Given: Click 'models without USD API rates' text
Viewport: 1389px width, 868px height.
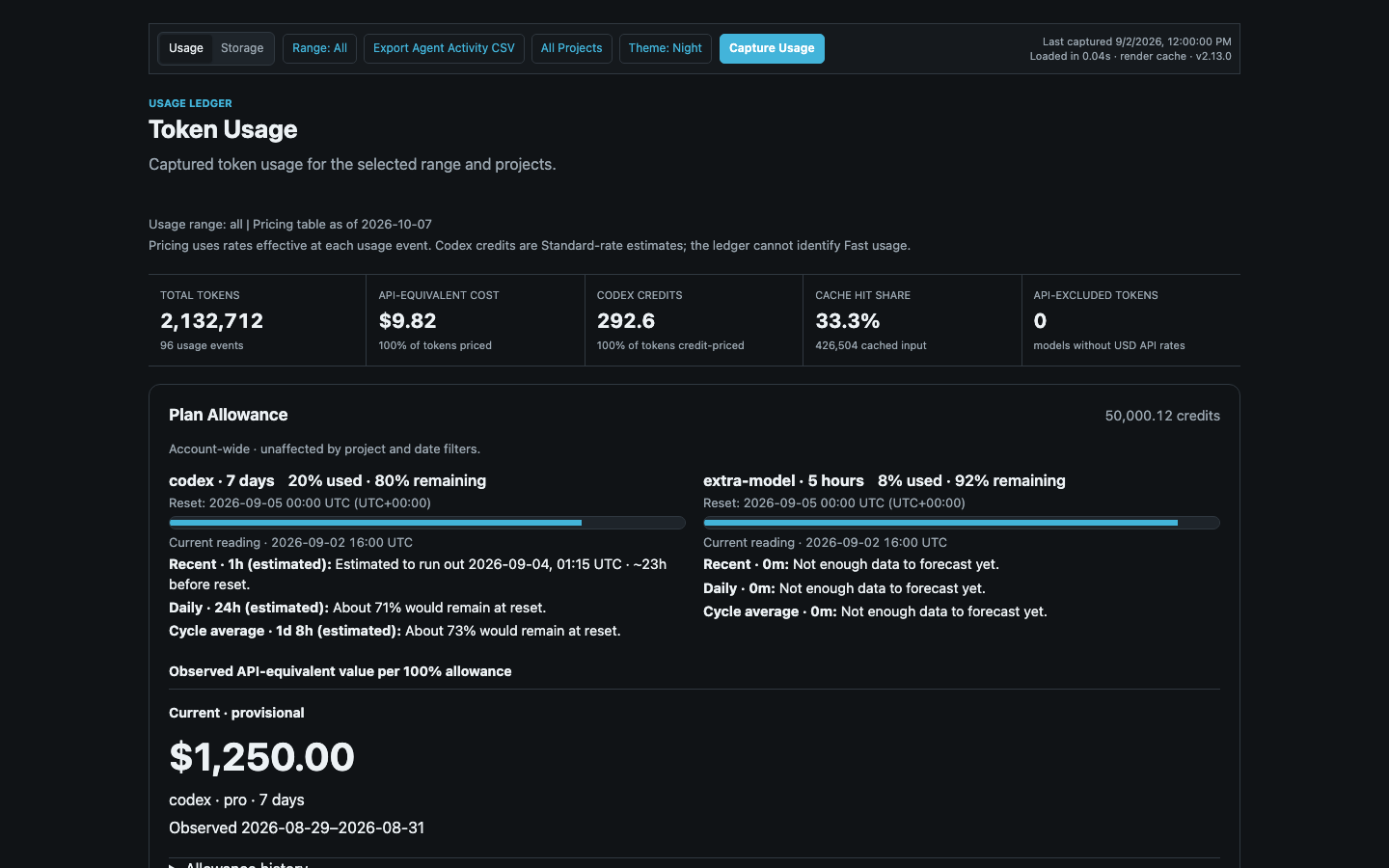Looking at the screenshot, I should coord(1109,345).
